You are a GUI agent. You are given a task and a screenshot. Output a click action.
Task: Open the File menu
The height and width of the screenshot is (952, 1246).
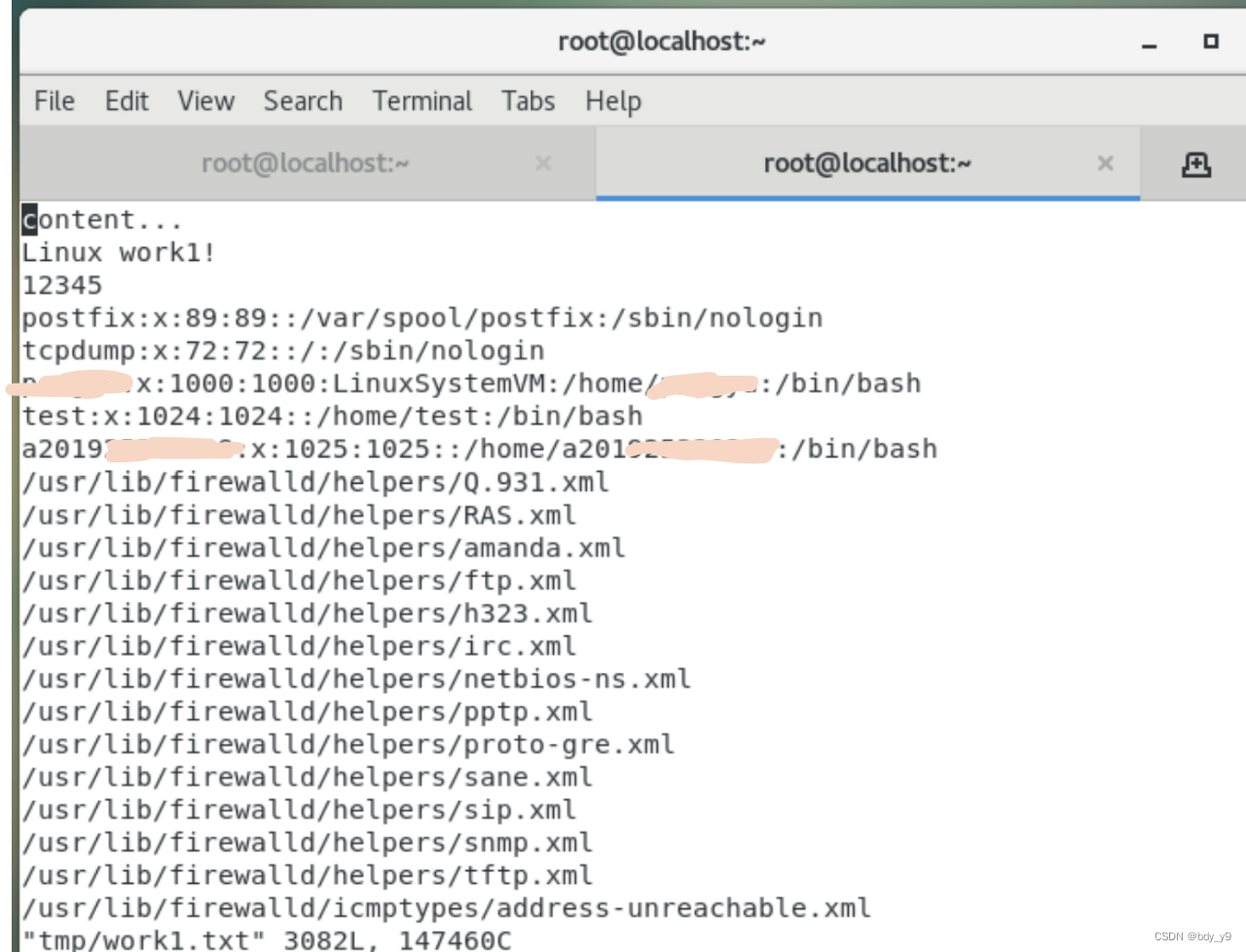click(54, 100)
